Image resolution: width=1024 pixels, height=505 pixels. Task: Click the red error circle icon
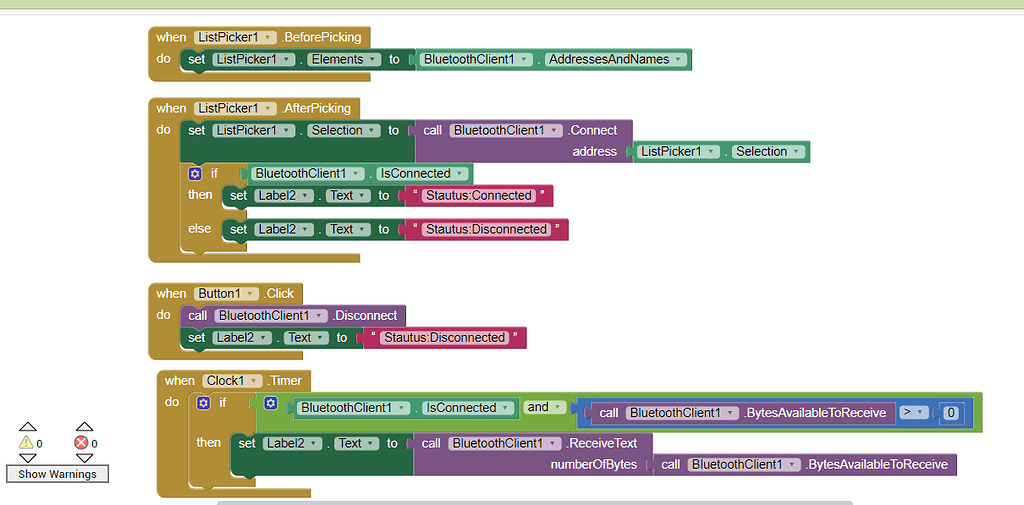coord(81,442)
